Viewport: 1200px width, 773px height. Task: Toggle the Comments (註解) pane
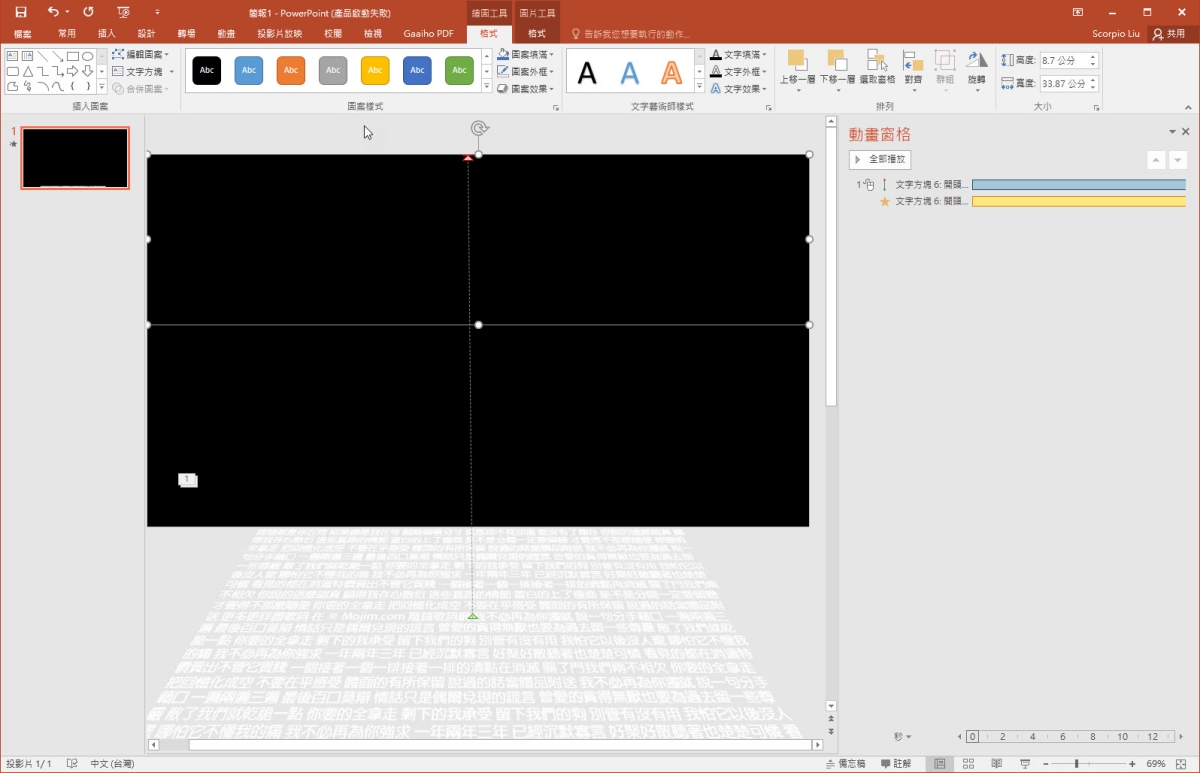(895, 764)
